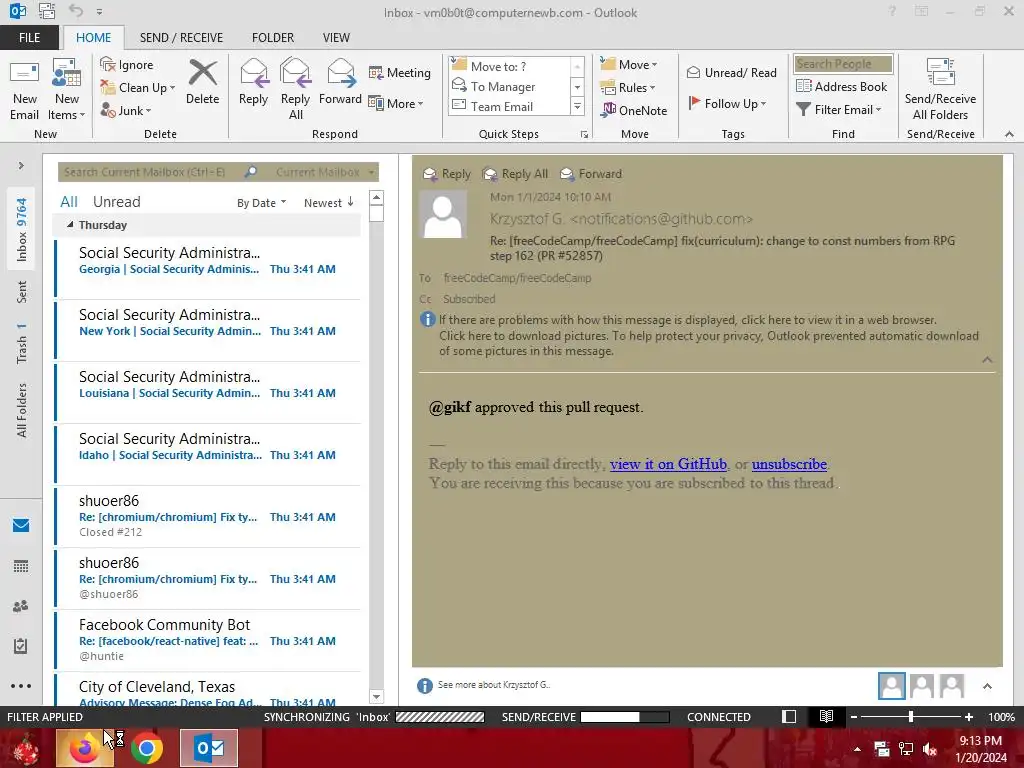Open the Inbox 9764 folder

coord(22,229)
